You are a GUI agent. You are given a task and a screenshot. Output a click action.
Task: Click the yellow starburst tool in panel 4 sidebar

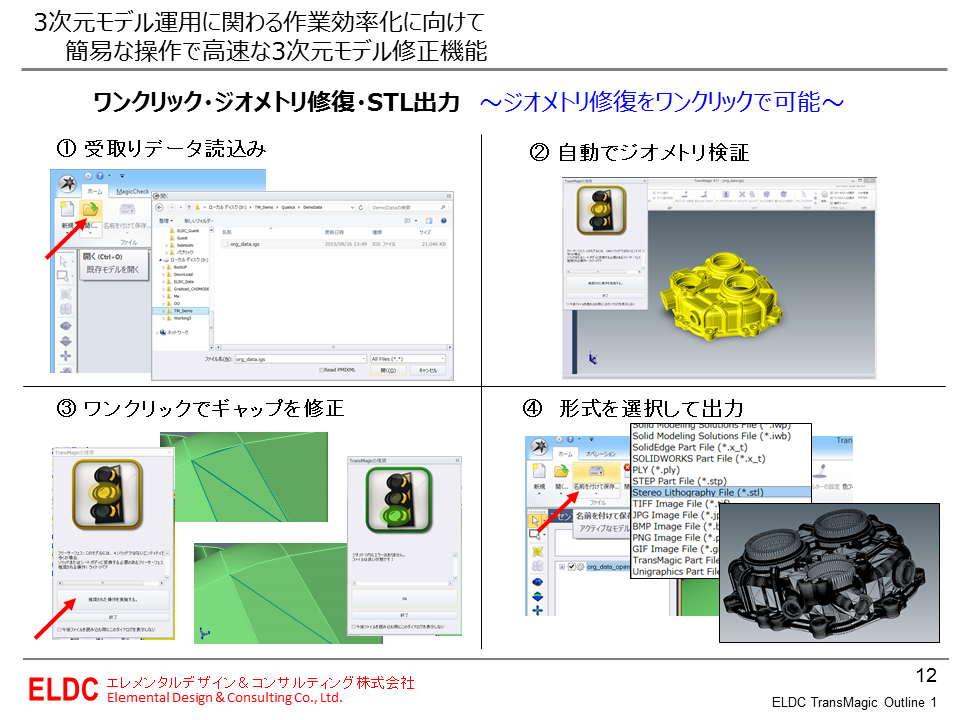click(537, 552)
